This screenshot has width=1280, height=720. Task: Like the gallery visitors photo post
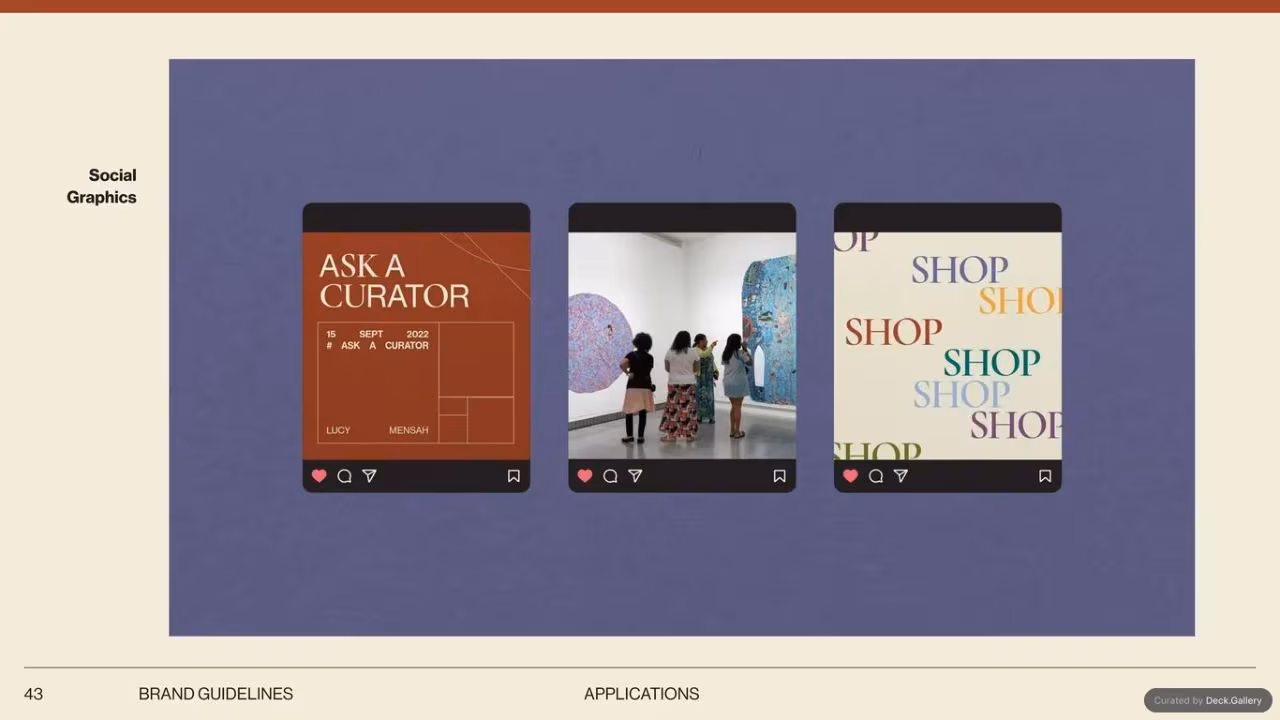tap(585, 476)
